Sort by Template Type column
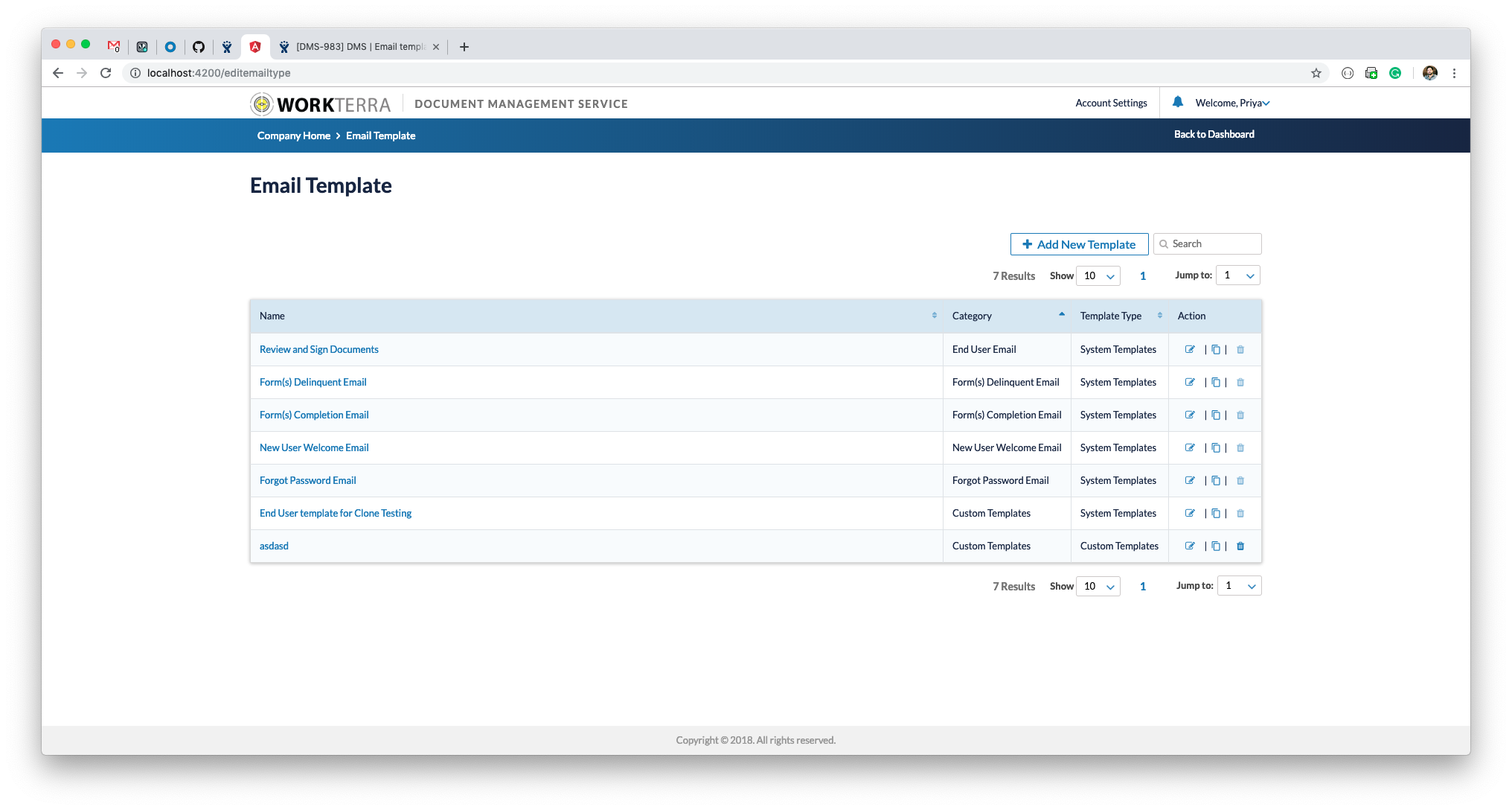The height and width of the screenshot is (810, 1512). (x=1159, y=316)
